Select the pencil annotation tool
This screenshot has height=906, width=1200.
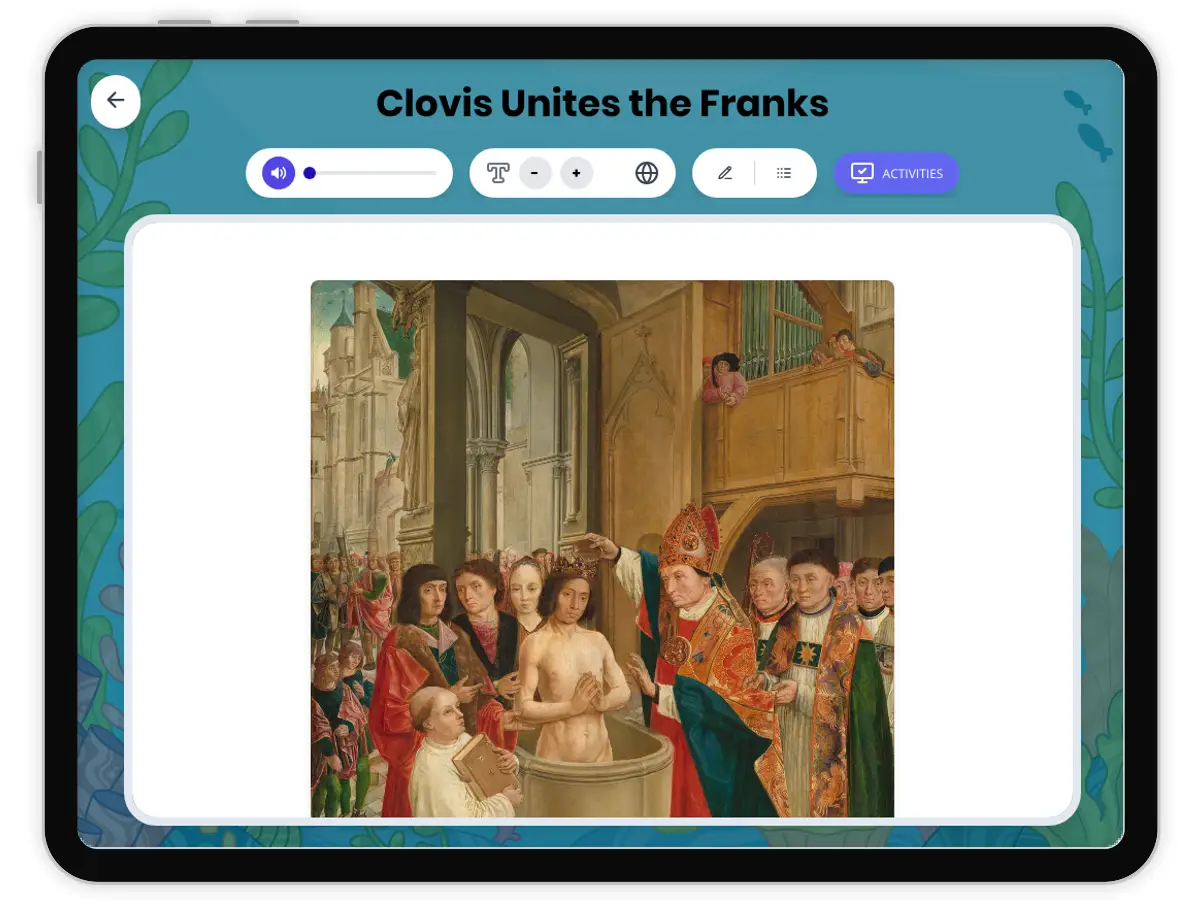[x=725, y=173]
